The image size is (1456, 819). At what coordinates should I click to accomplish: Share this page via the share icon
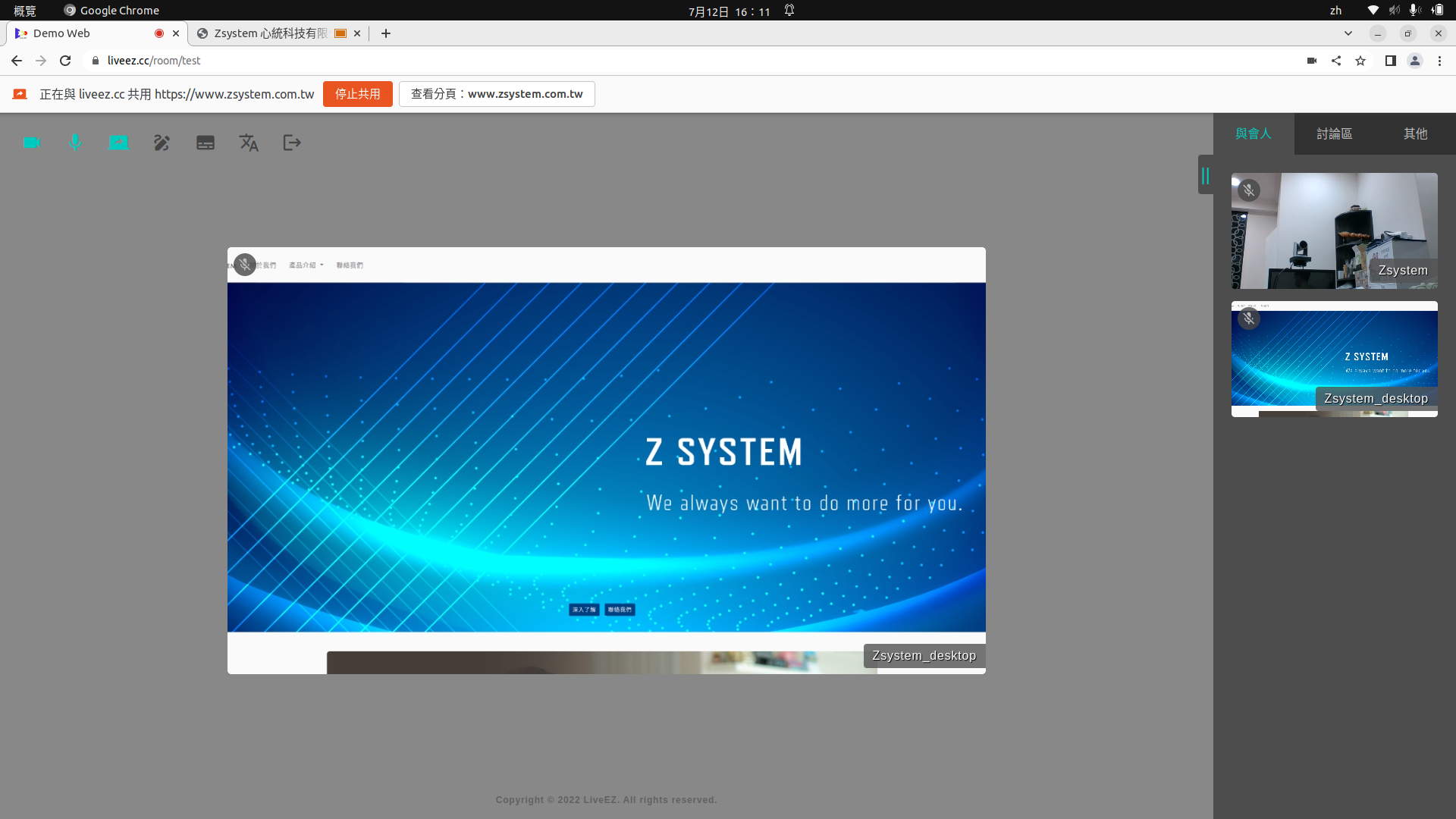click(1336, 61)
